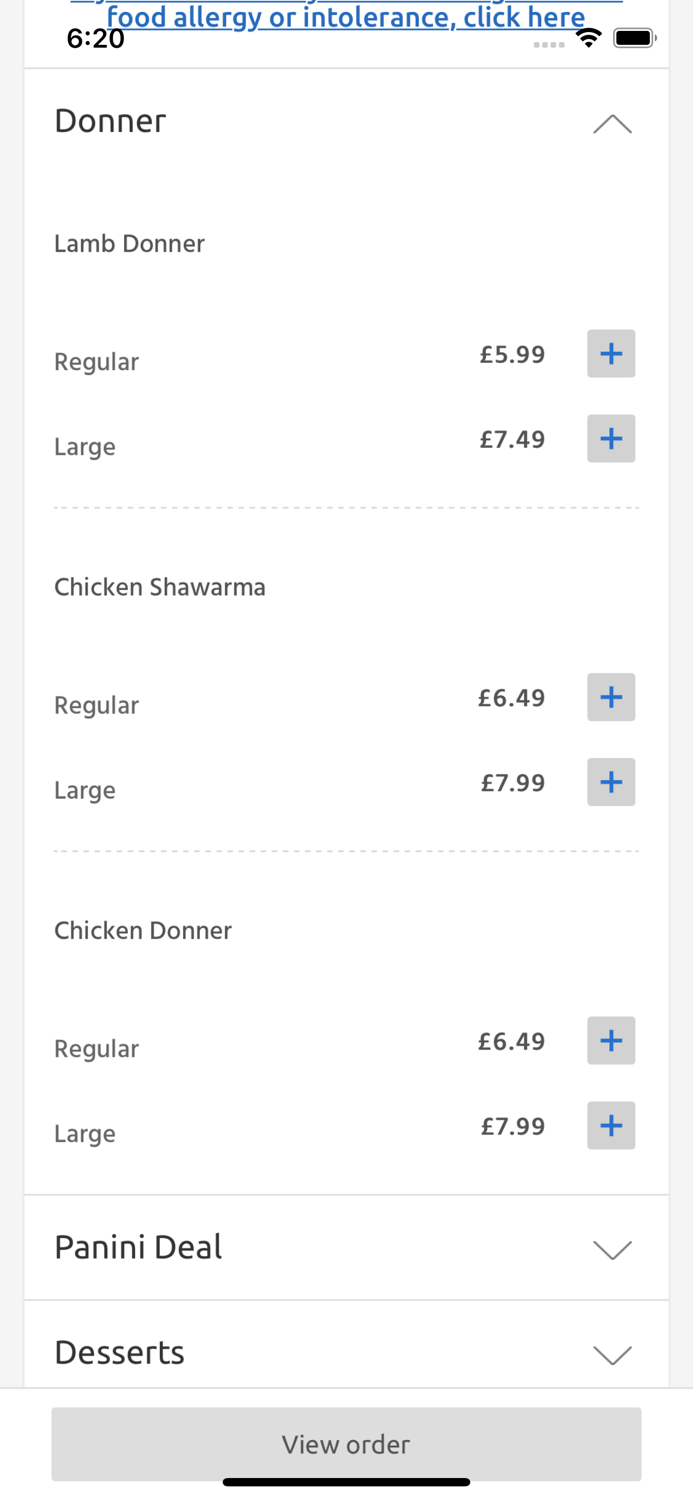Tap the home indicator bar at bottom
This screenshot has height=1500, width=693.
pyautogui.click(x=346, y=1482)
